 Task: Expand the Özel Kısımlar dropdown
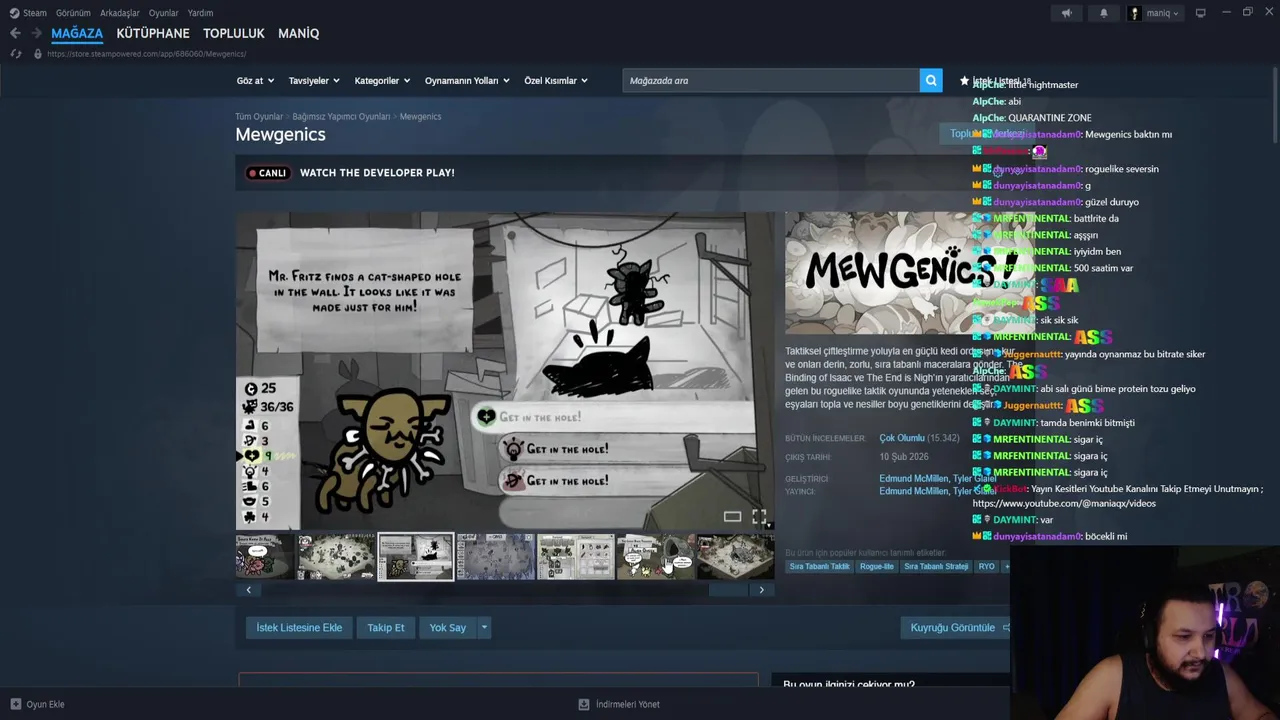556,80
